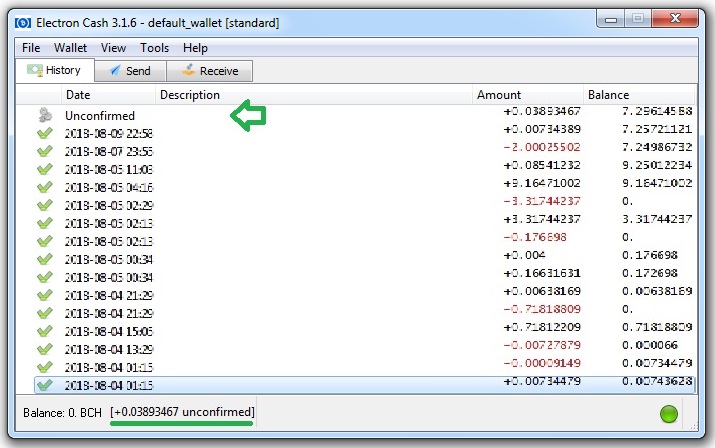
Task: Click the +9.16471002 amount
Action: click(x=542, y=183)
